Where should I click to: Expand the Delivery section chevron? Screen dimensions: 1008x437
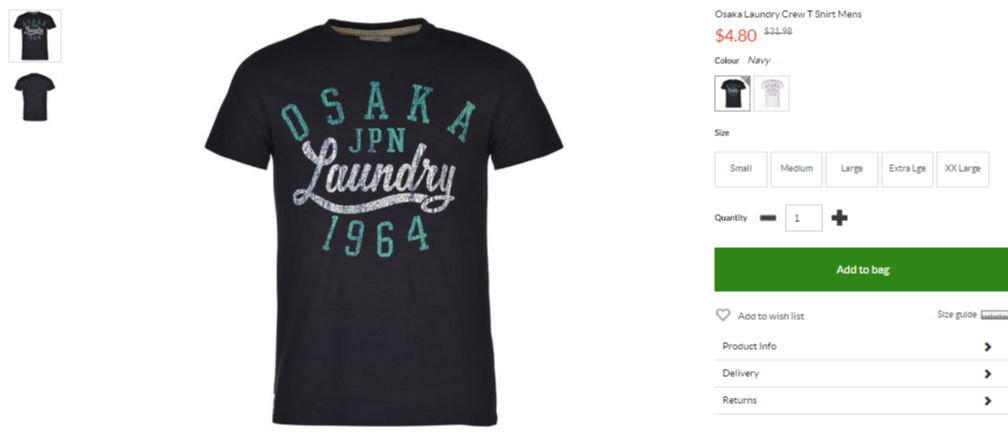[x=988, y=374]
